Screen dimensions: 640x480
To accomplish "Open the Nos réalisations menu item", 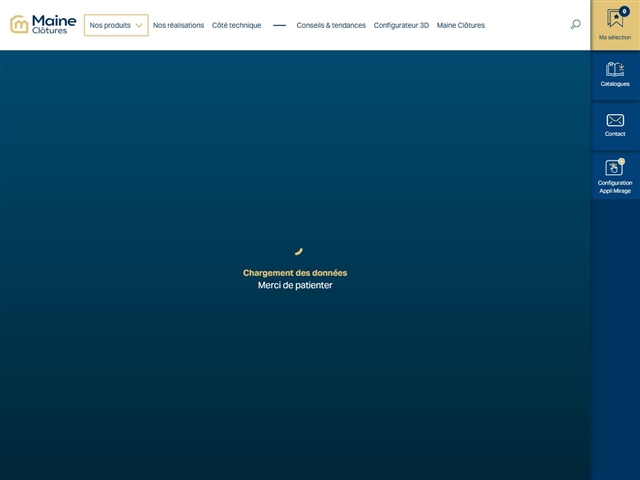I will pos(178,25).
